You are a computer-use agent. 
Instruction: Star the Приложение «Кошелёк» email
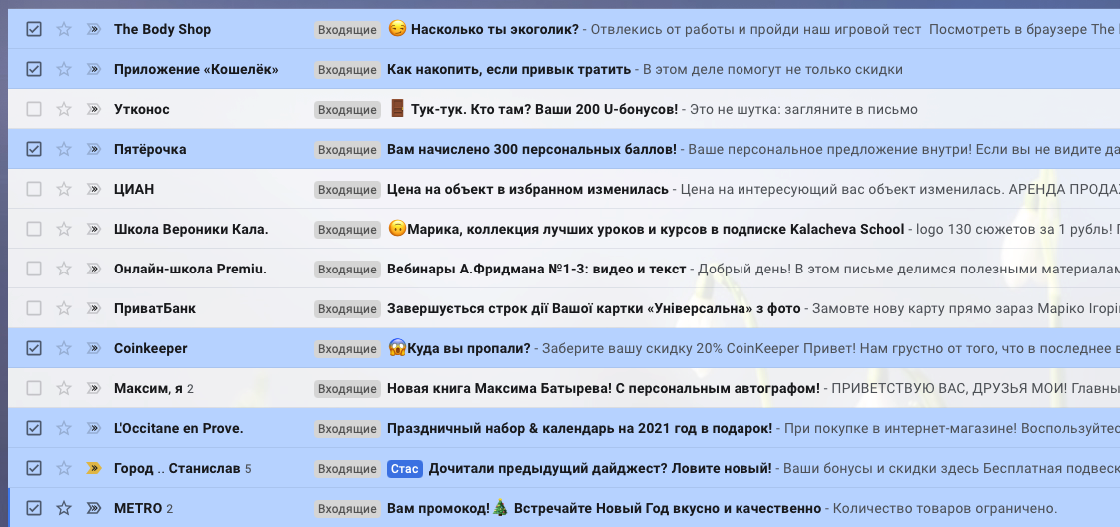[64, 69]
